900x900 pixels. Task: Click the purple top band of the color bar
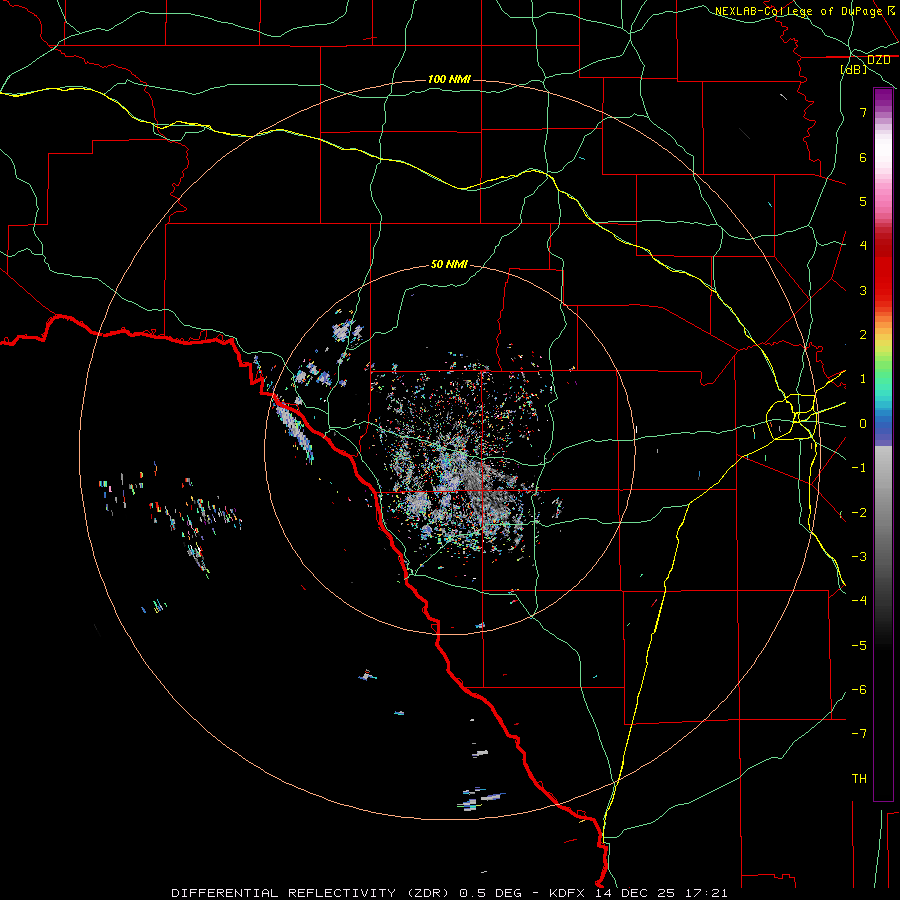tap(883, 98)
